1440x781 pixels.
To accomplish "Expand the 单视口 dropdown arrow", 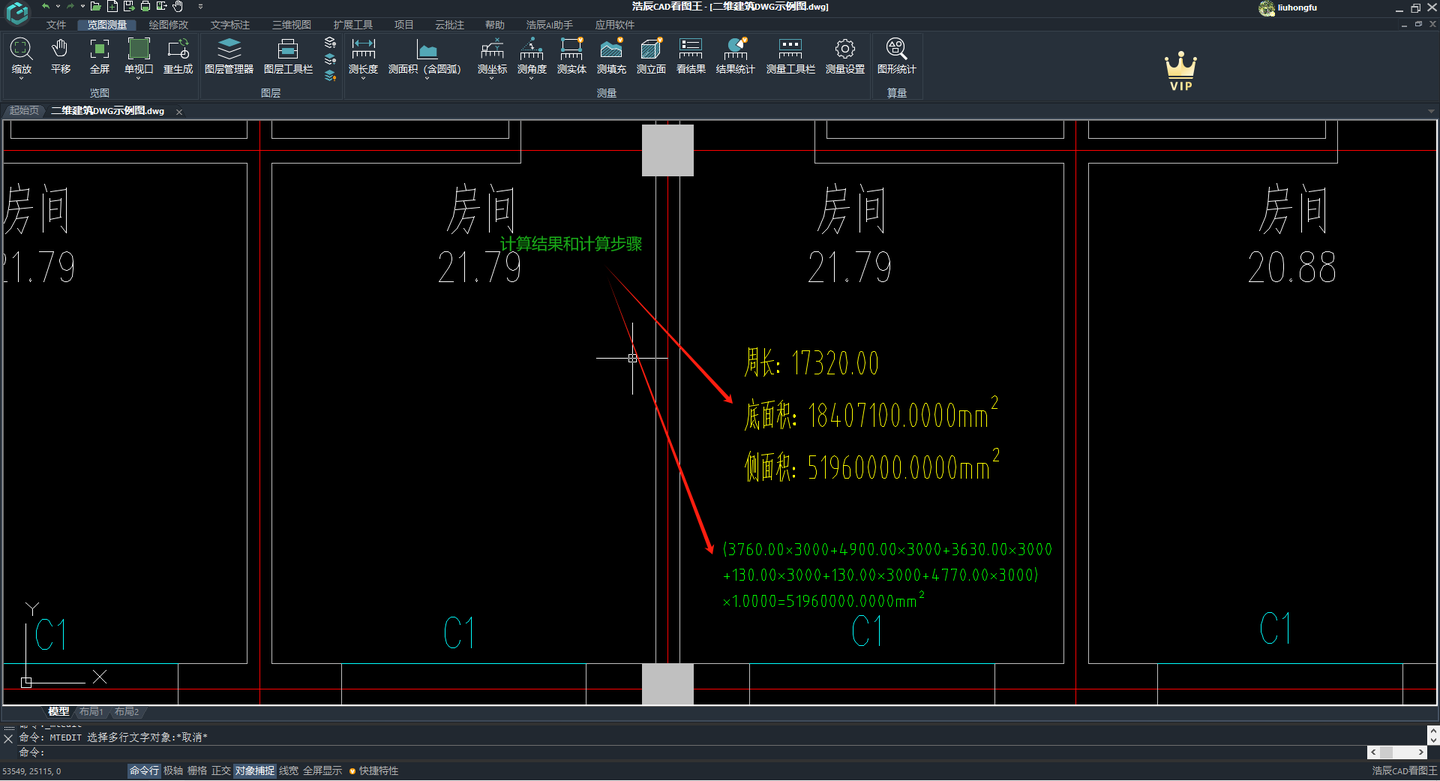I will pyautogui.click(x=139, y=78).
